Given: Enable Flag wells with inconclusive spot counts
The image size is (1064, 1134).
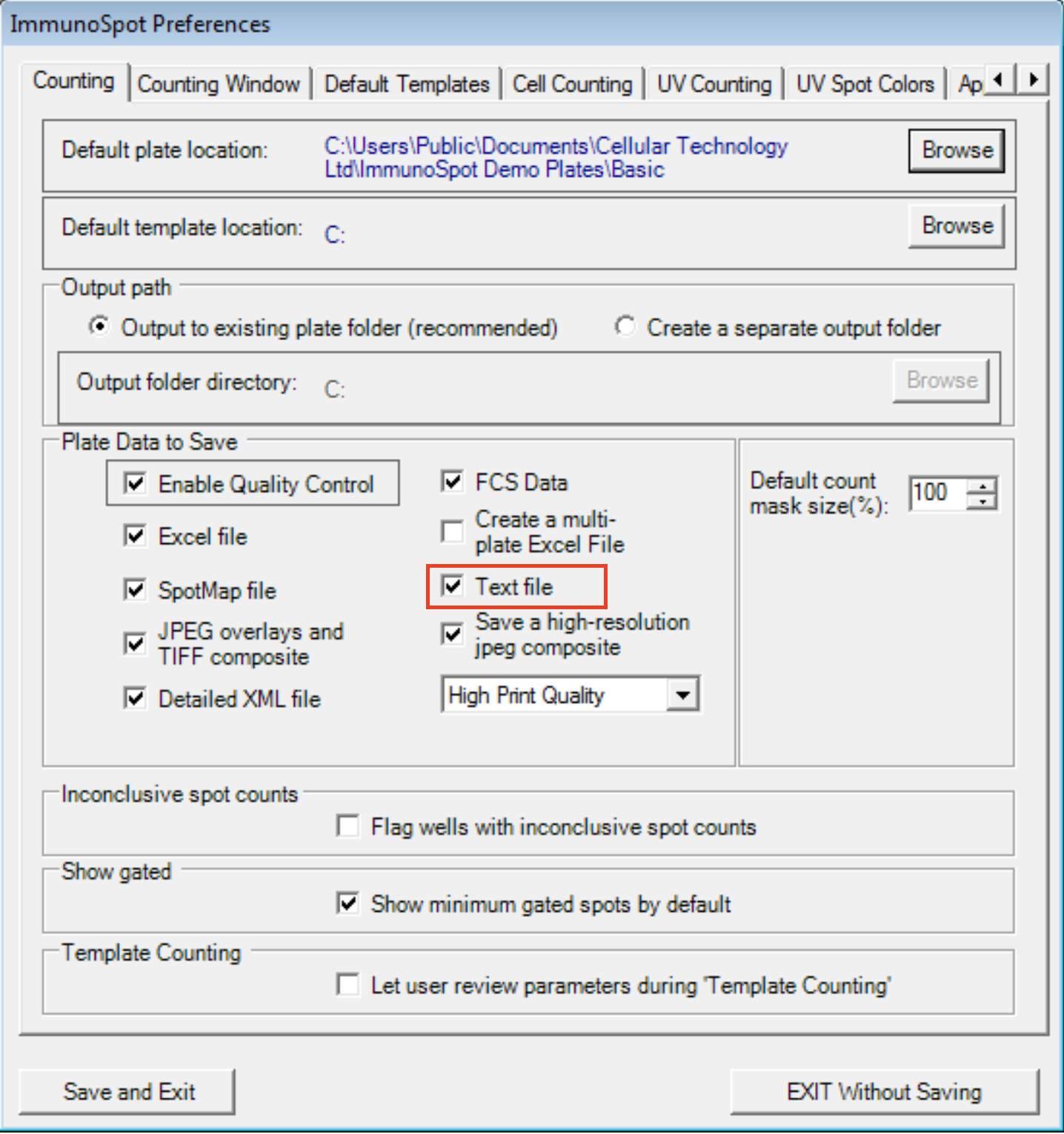Looking at the screenshot, I should [x=348, y=826].
